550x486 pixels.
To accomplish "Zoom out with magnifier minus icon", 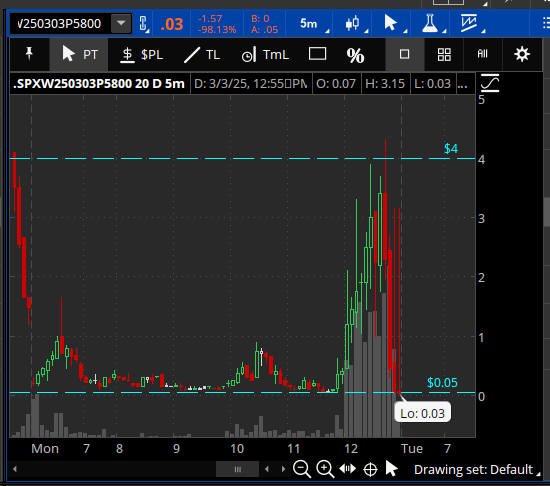I will pos(302,469).
